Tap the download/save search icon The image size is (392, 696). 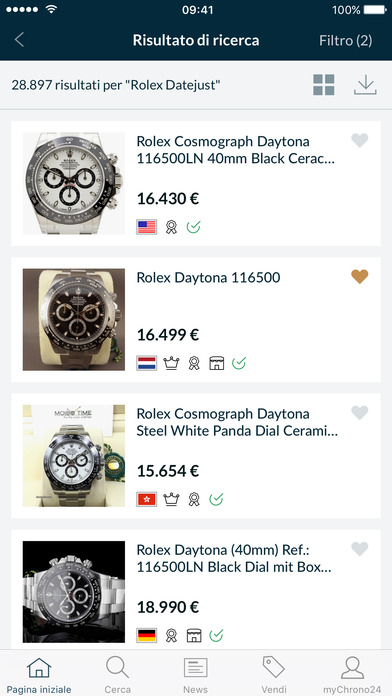(x=365, y=85)
